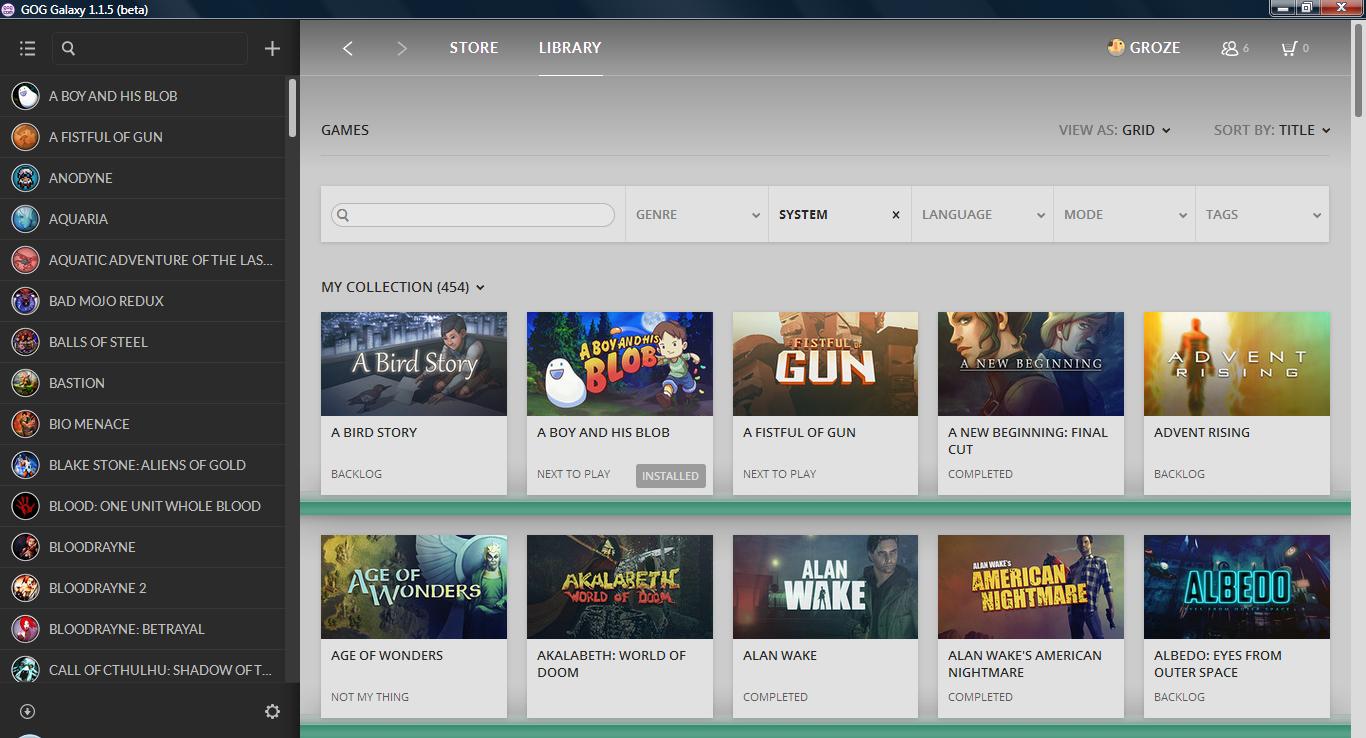The width and height of the screenshot is (1366, 738).
Task: Expand the TAGS filter dropdown
Action: click(1263, 214)
